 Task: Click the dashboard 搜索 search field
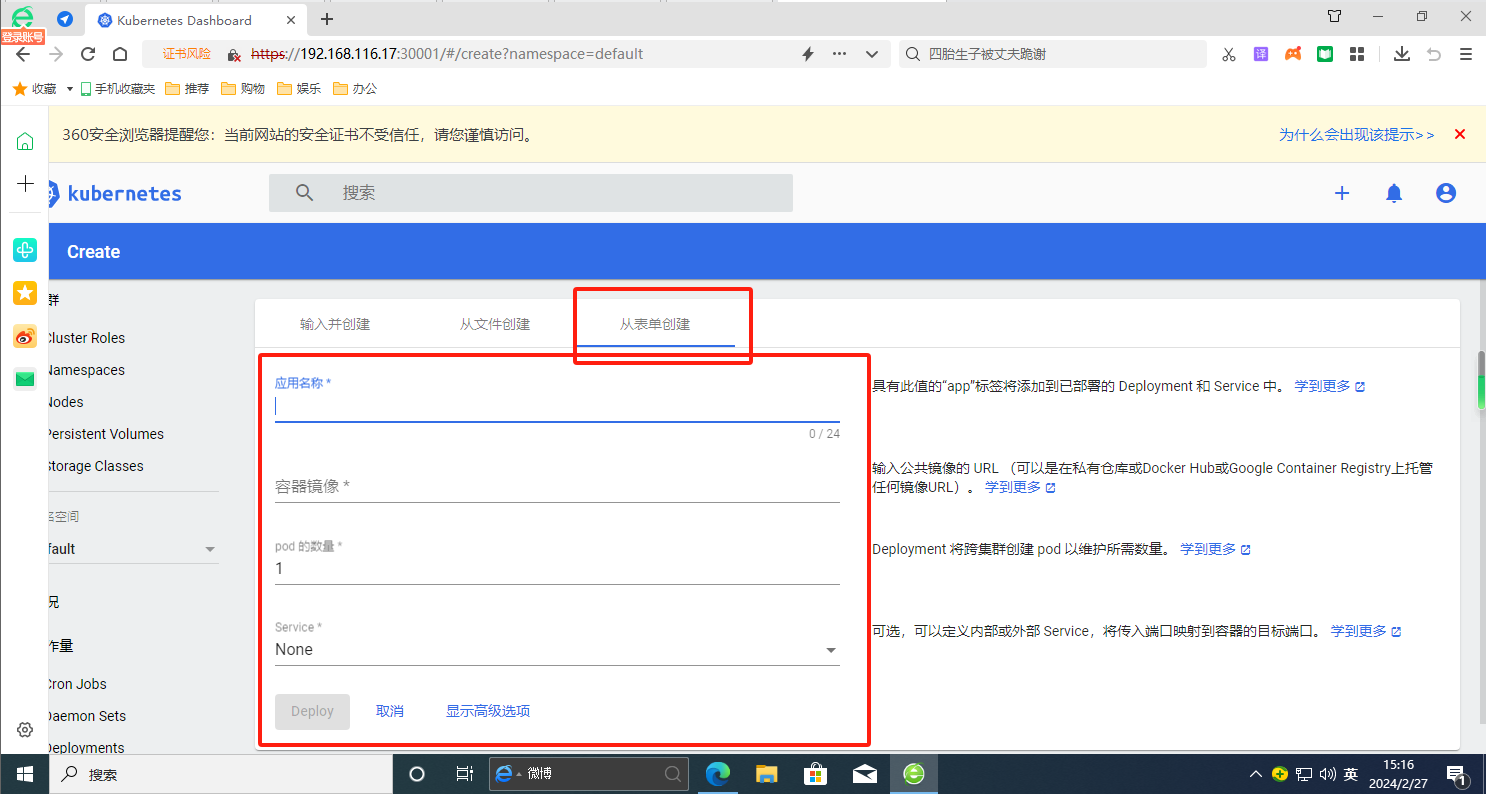click(530, 193)
